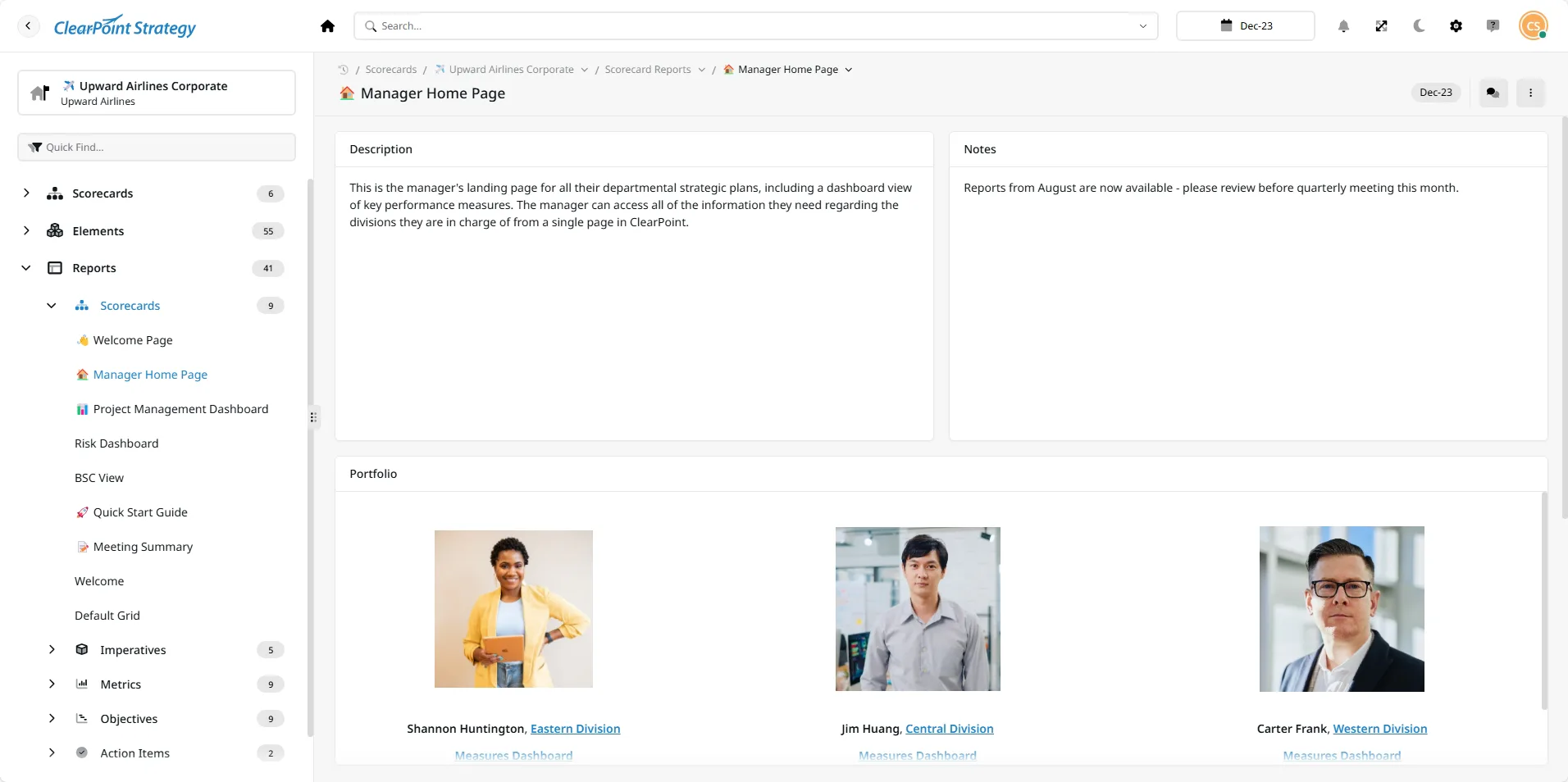
Task: Expand the Action Items reports group
Action: coord(52,753)
